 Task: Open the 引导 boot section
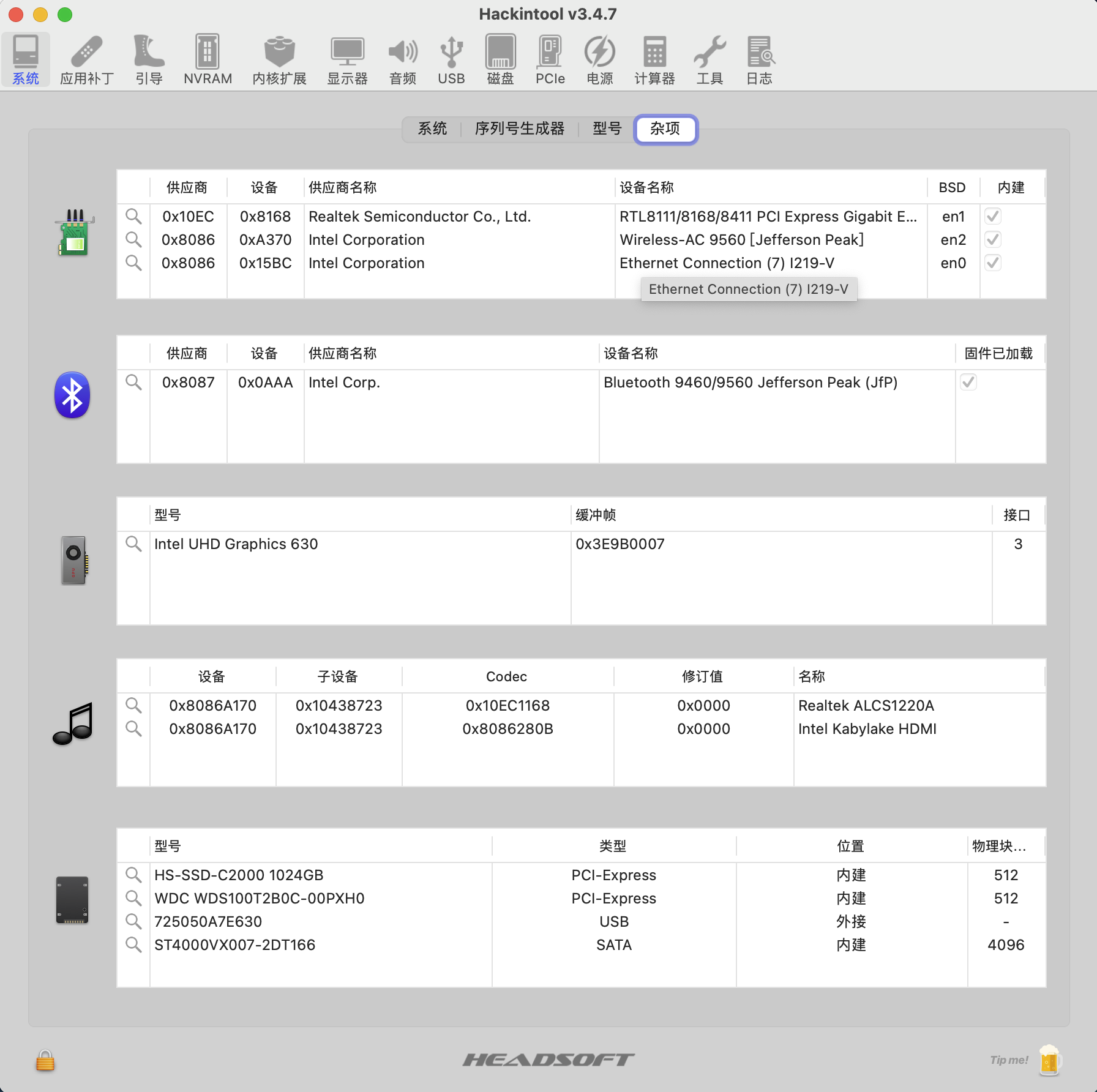149,60
